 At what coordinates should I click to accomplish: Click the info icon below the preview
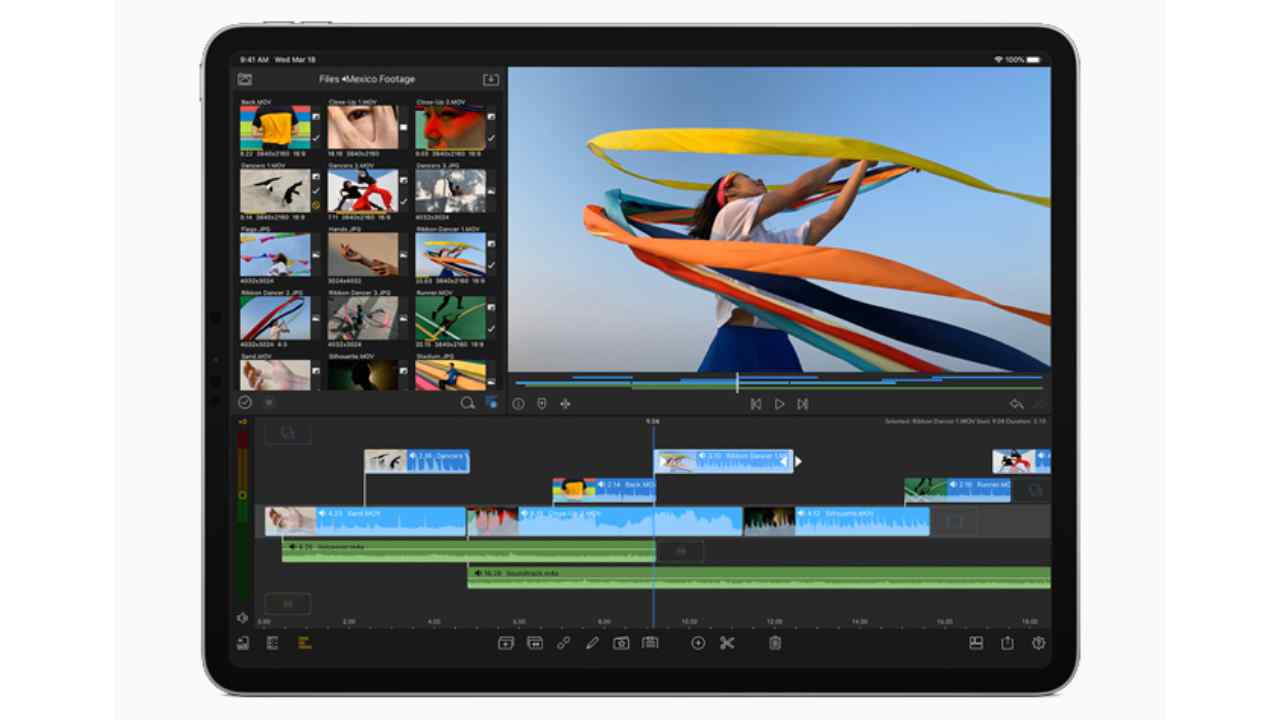point(518,404)
